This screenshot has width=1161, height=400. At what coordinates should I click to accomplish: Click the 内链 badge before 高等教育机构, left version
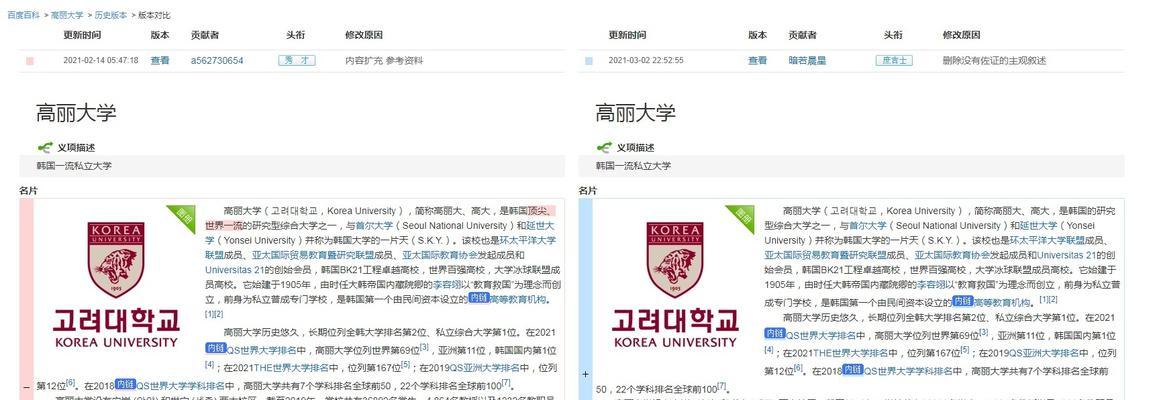pos(479,298)
